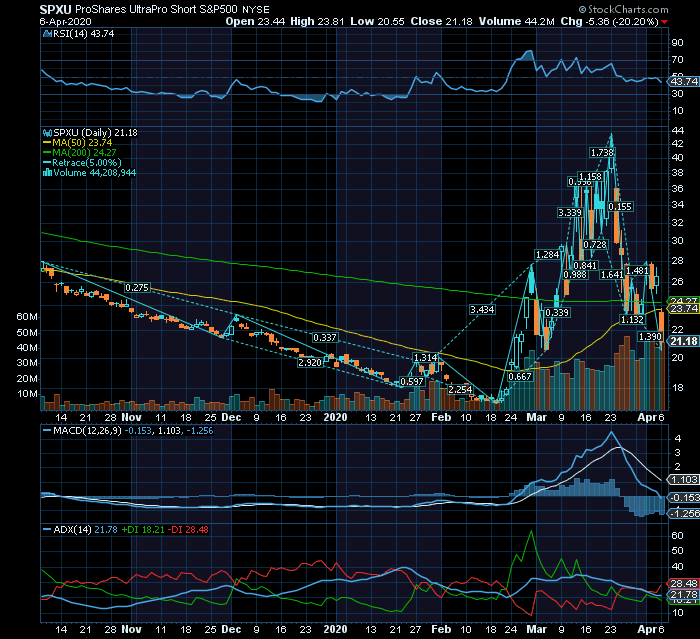Screen dimensions: 700x639
Task: Click the 44 price axis label
Action: (x=678, y=130)
